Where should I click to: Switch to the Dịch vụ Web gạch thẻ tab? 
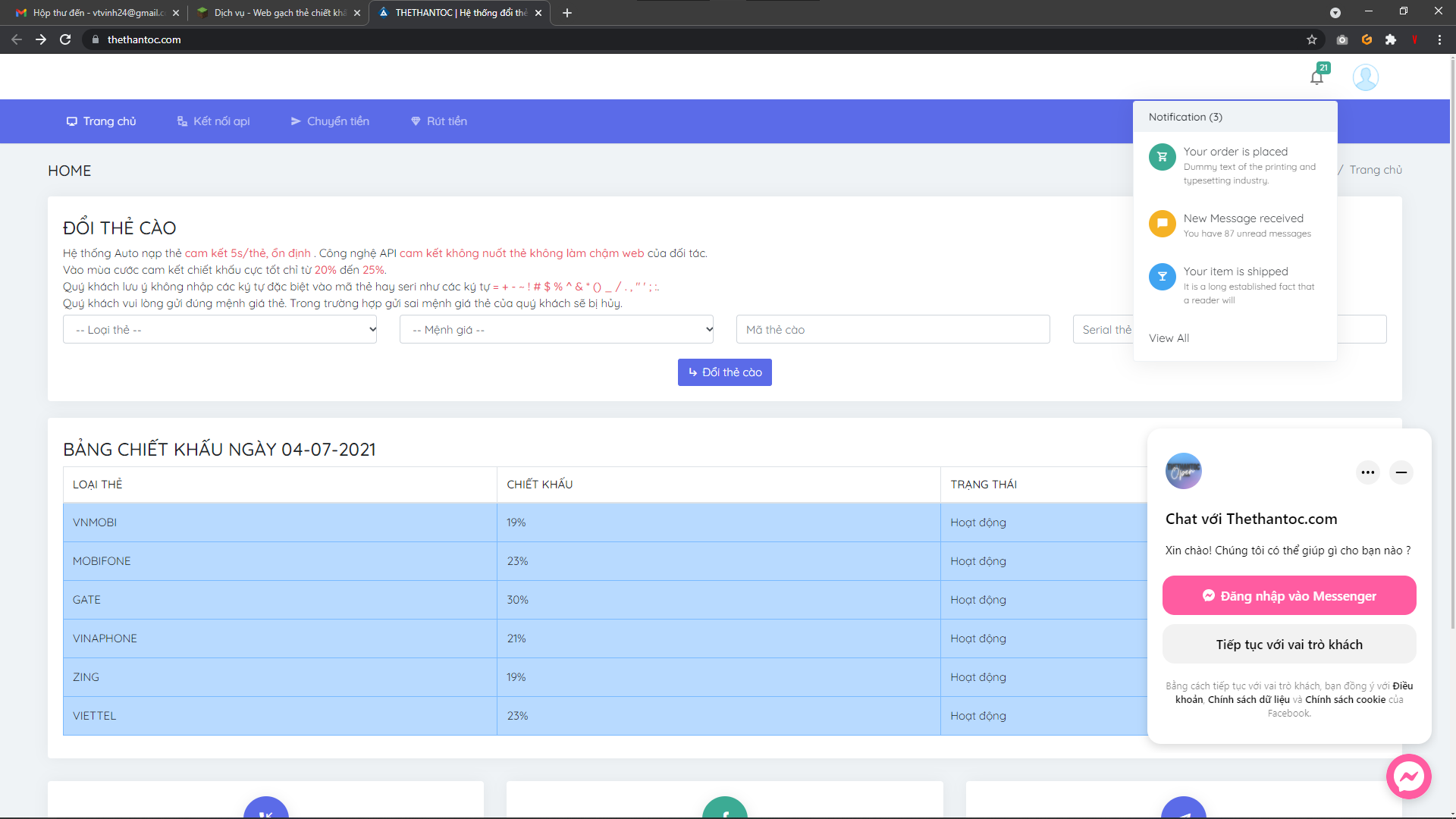pyautogui.click(x=278, y=13)
